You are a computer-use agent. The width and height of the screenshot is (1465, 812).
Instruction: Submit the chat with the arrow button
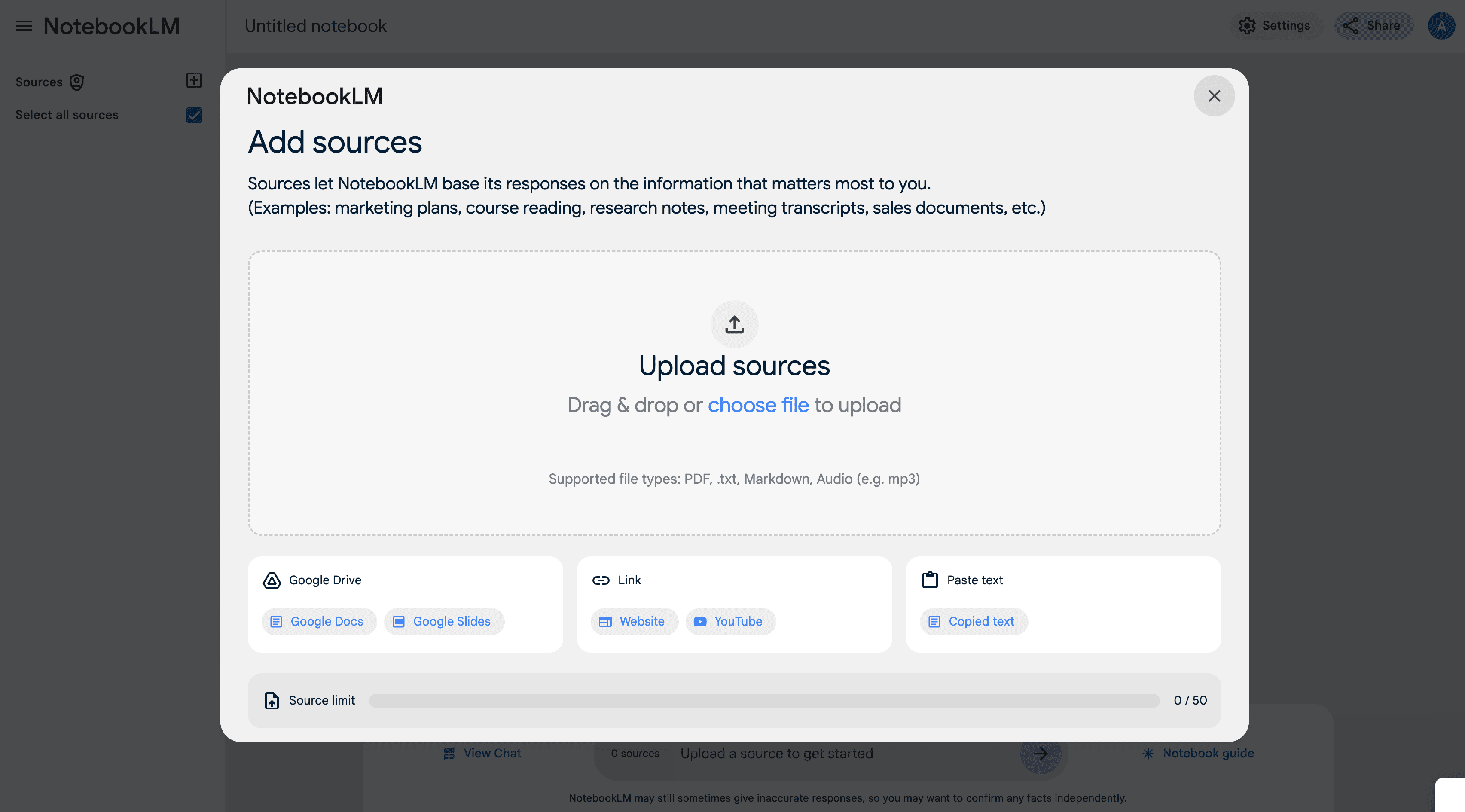[1040, 754]
